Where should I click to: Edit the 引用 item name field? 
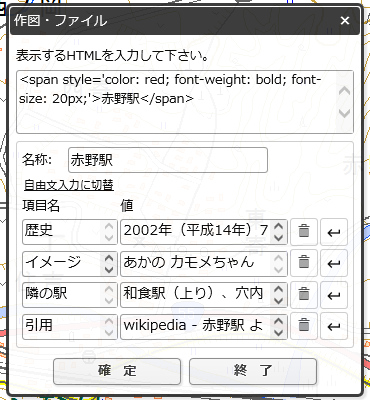coord(70,326)
